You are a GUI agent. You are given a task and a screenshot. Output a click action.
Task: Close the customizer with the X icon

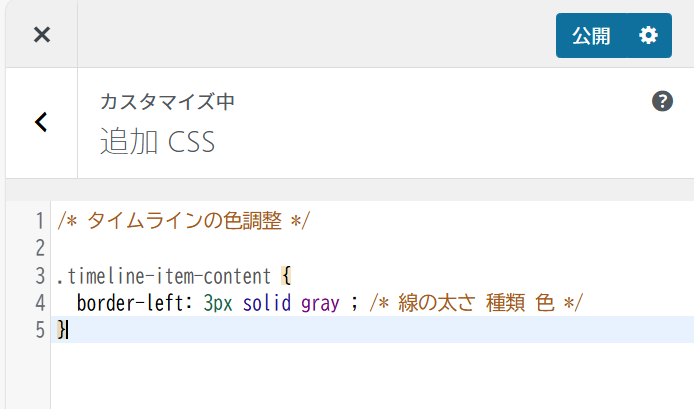tap(41, 35)
